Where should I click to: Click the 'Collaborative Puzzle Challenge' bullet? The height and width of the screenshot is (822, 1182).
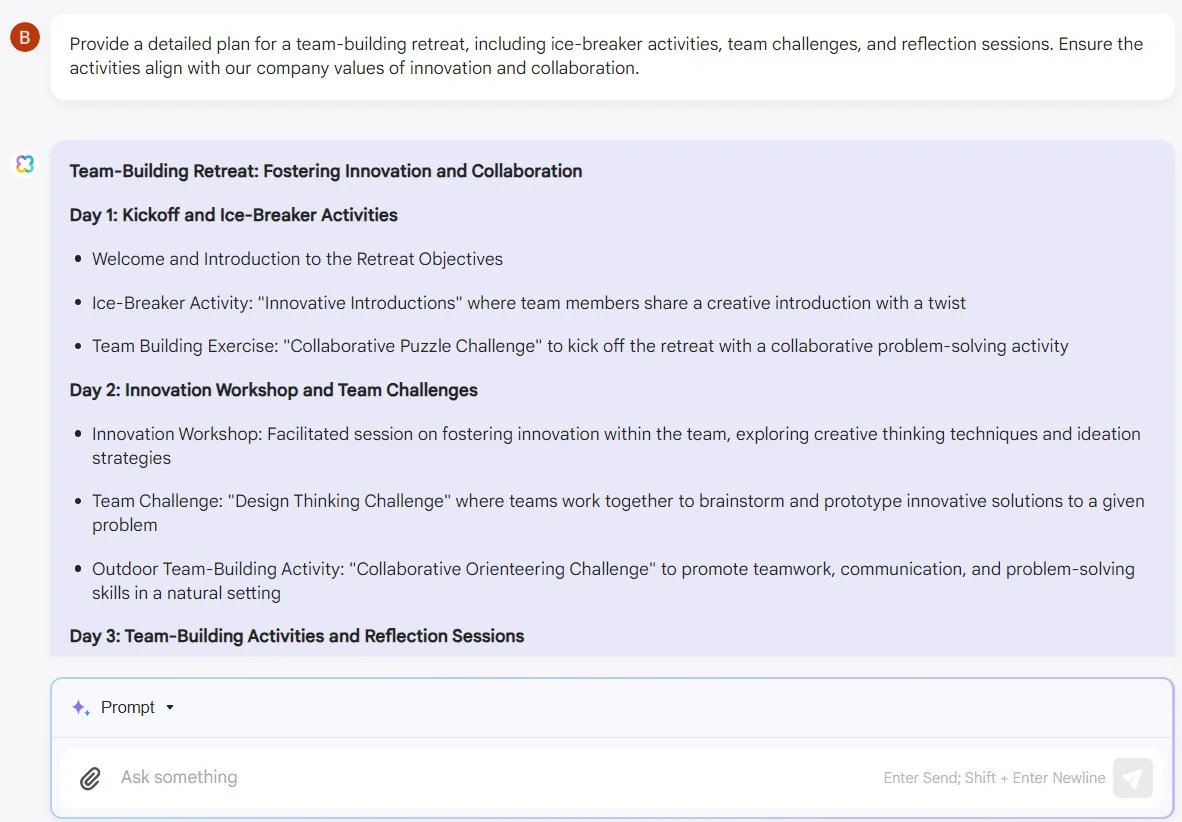[x=580, y=346]
